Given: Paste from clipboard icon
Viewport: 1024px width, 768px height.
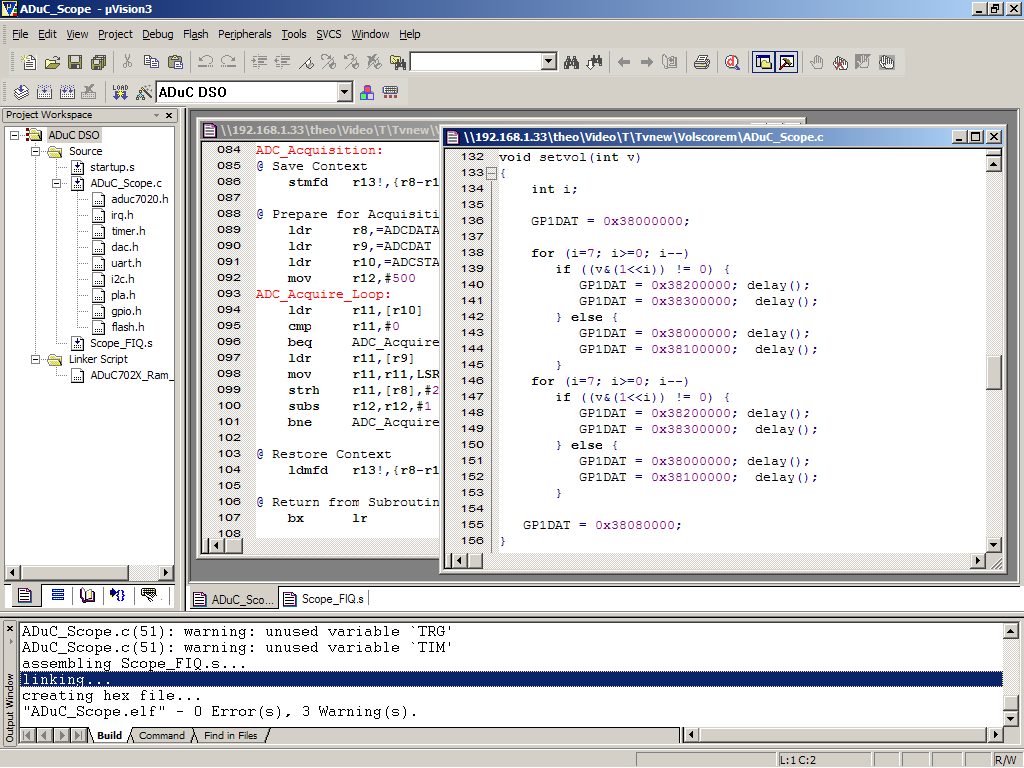Looking at the screenshot, I should (175, 62).
